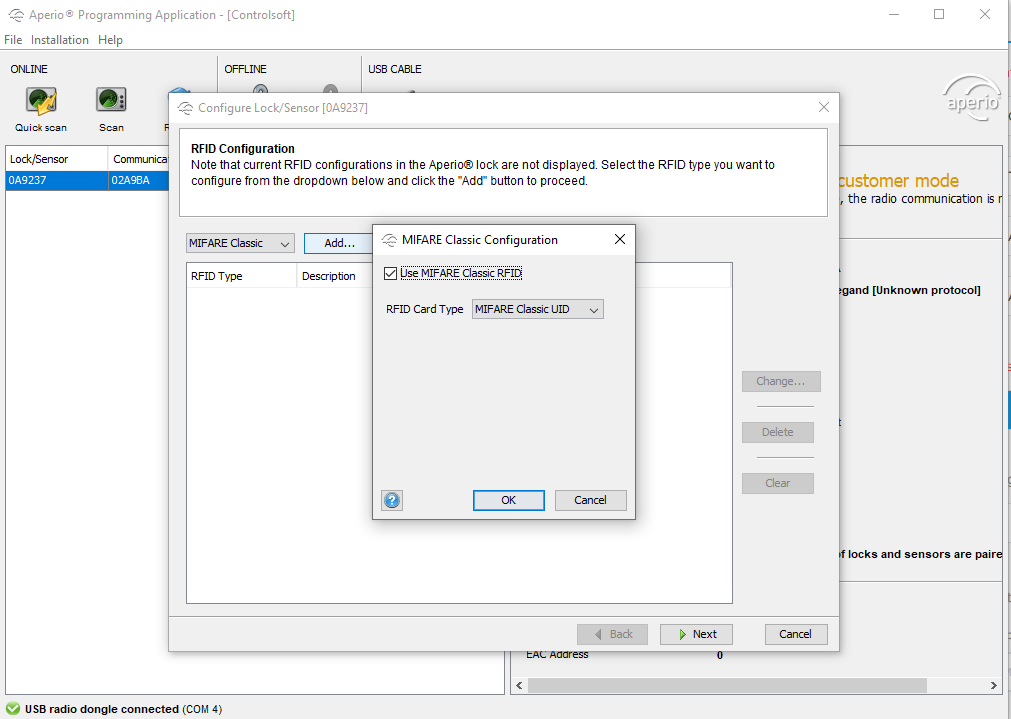Click the Clear button
This screenshot has height=719, width=1011.
tap(778, 483)
